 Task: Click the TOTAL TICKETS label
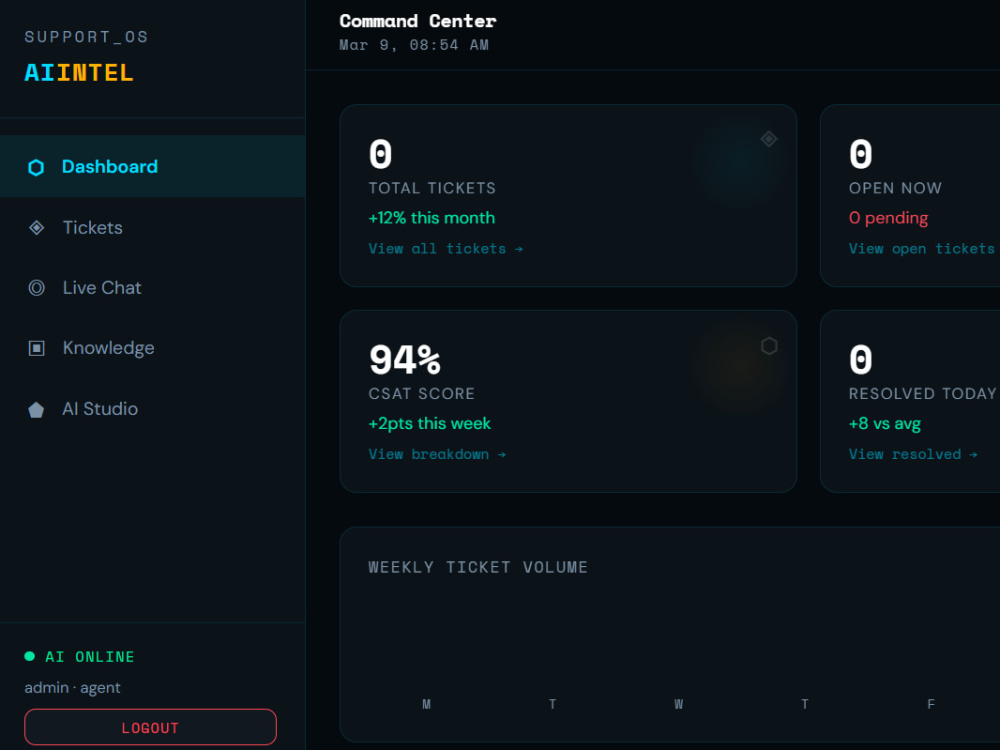(432, 188)
